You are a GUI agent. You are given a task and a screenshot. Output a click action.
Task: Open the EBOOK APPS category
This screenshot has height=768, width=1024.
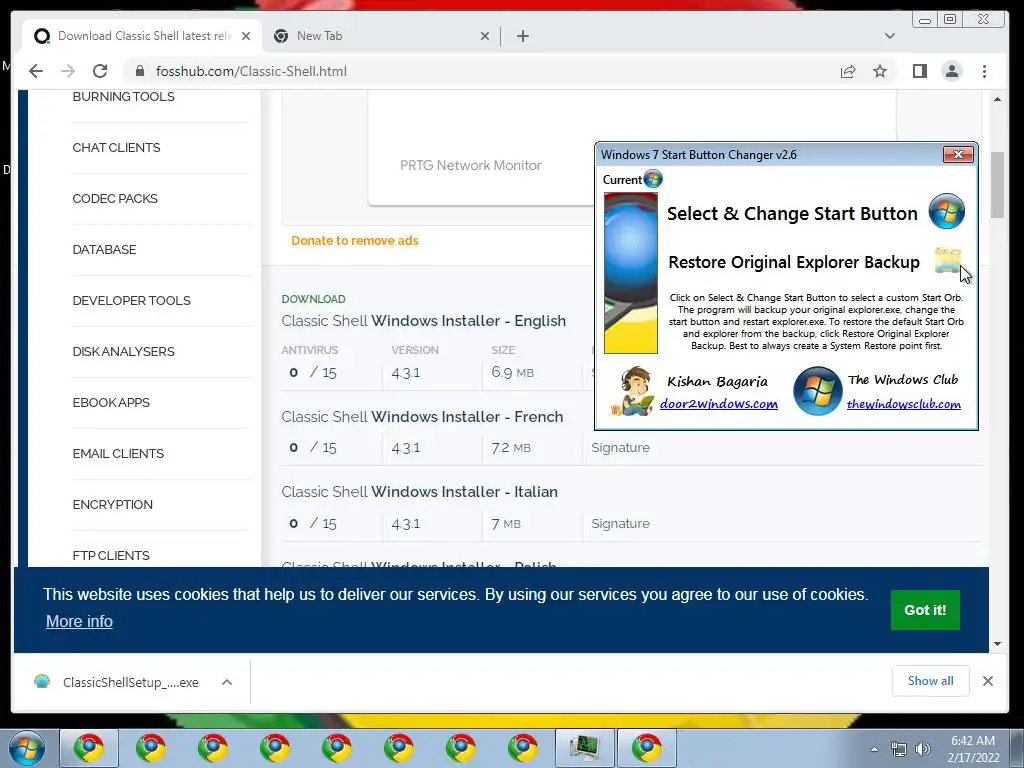pos(111,402)
